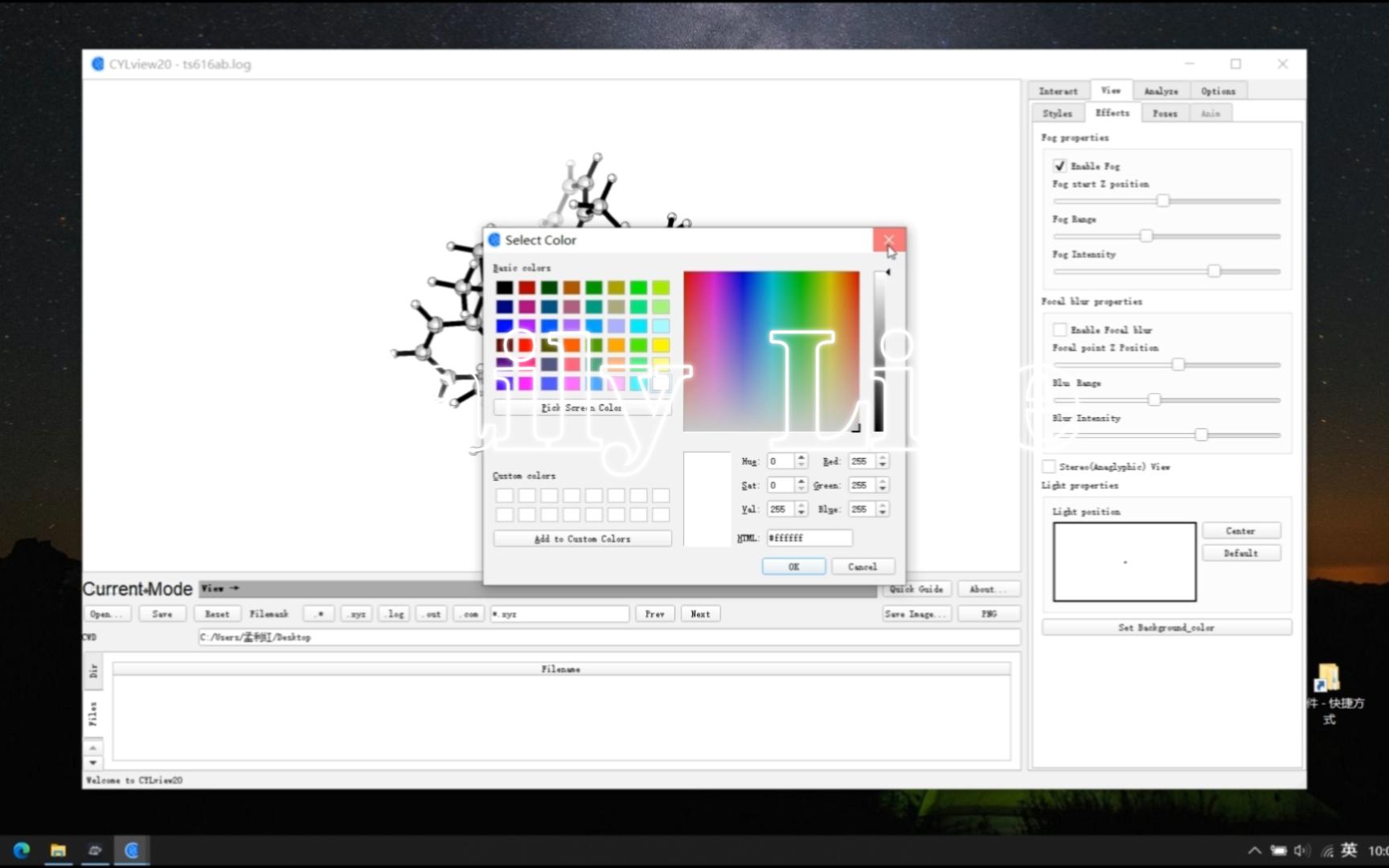Click the Blur Range slider handle
This screenshot has width=1389, height=868.
[1154, 399]
